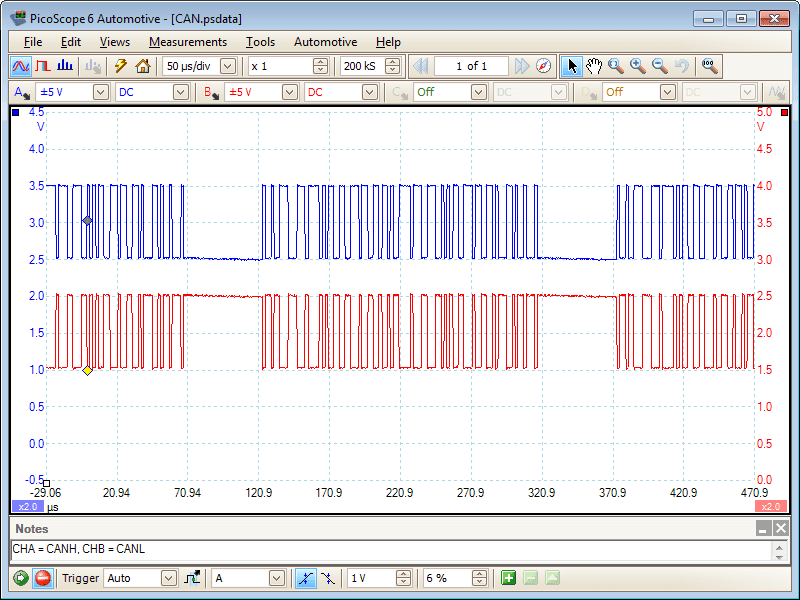Open advanced trigger settings icon
Screen dimensions: 800x600
[x=193, y=578]
